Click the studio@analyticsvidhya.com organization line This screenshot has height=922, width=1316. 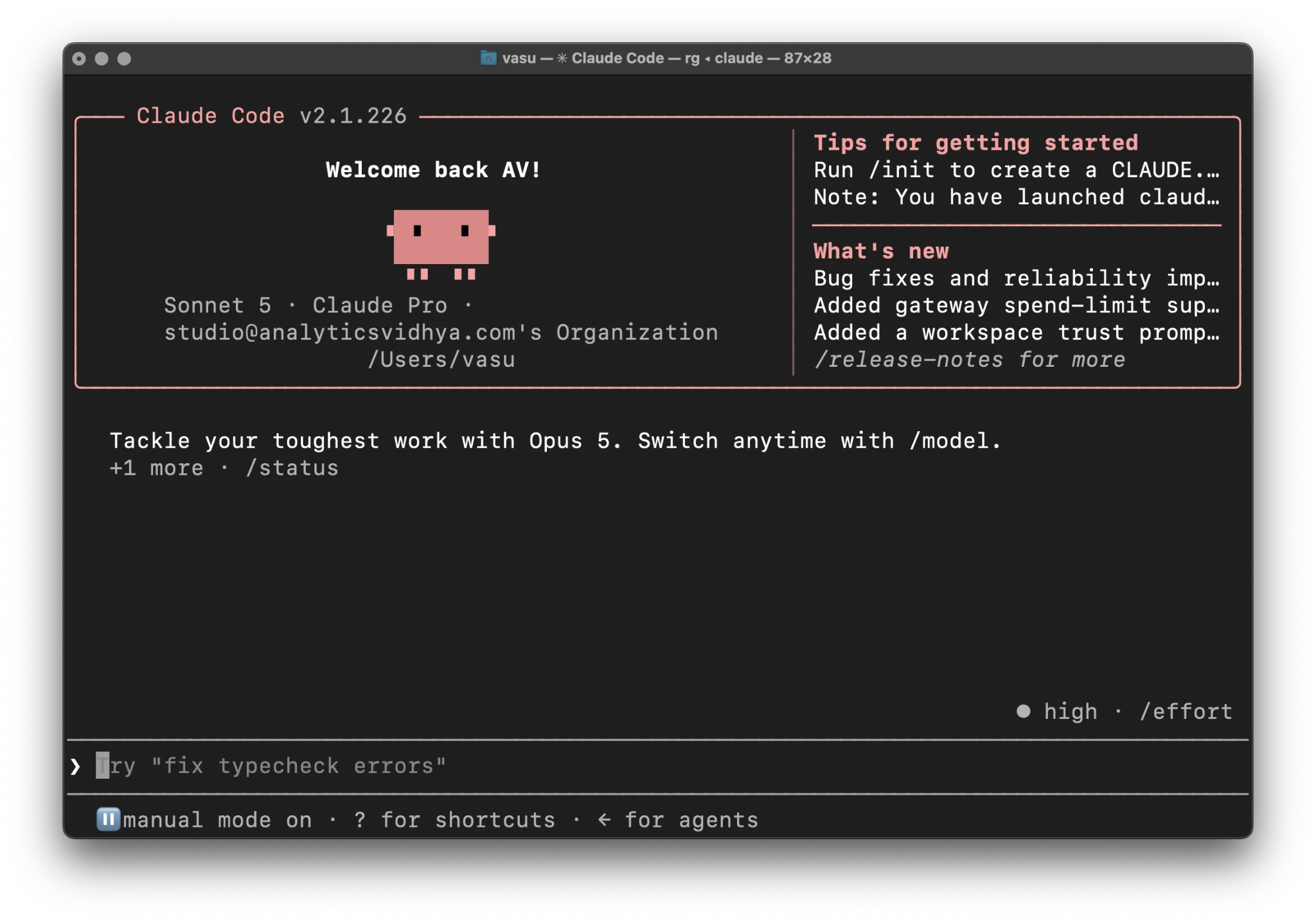[x=441, y=332]
